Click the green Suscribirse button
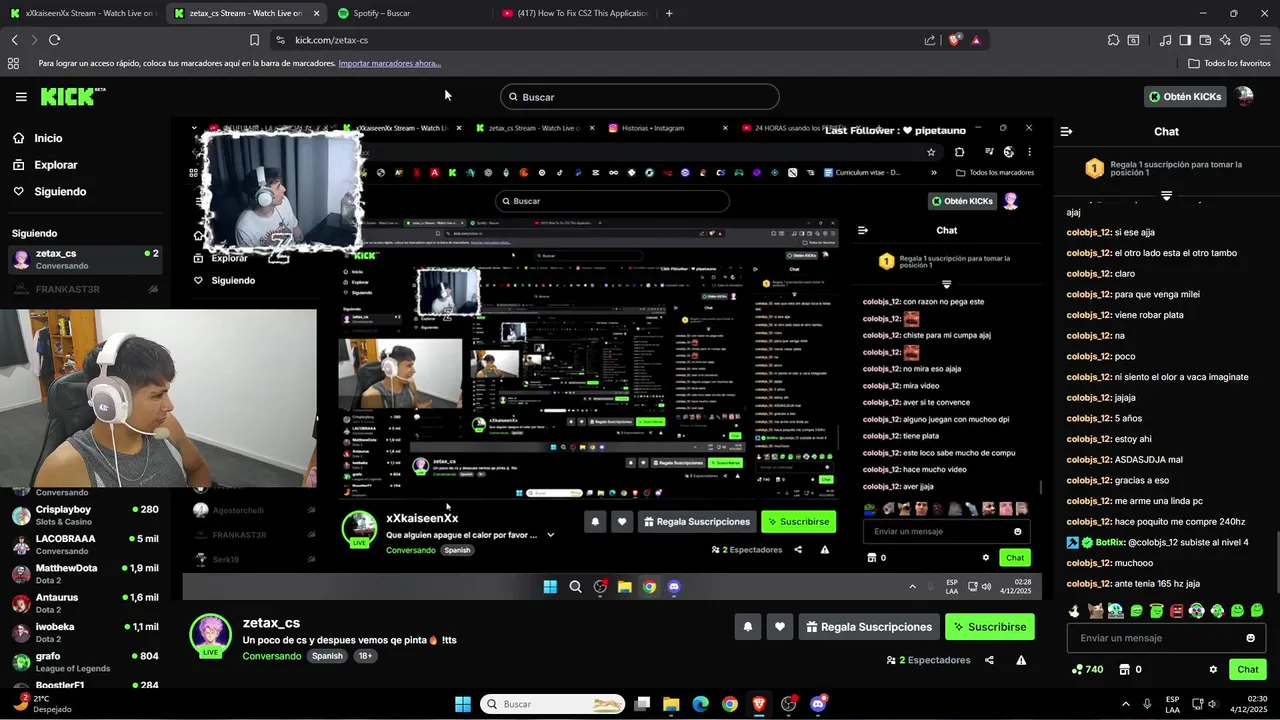 pyautogui.click(x=990, y=627)
